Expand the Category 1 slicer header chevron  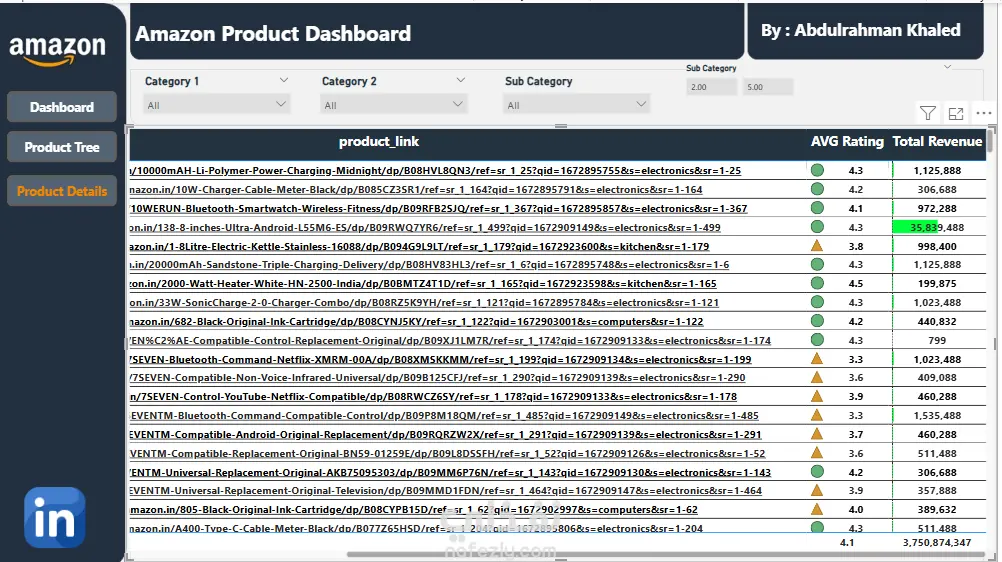pos(284,80)
